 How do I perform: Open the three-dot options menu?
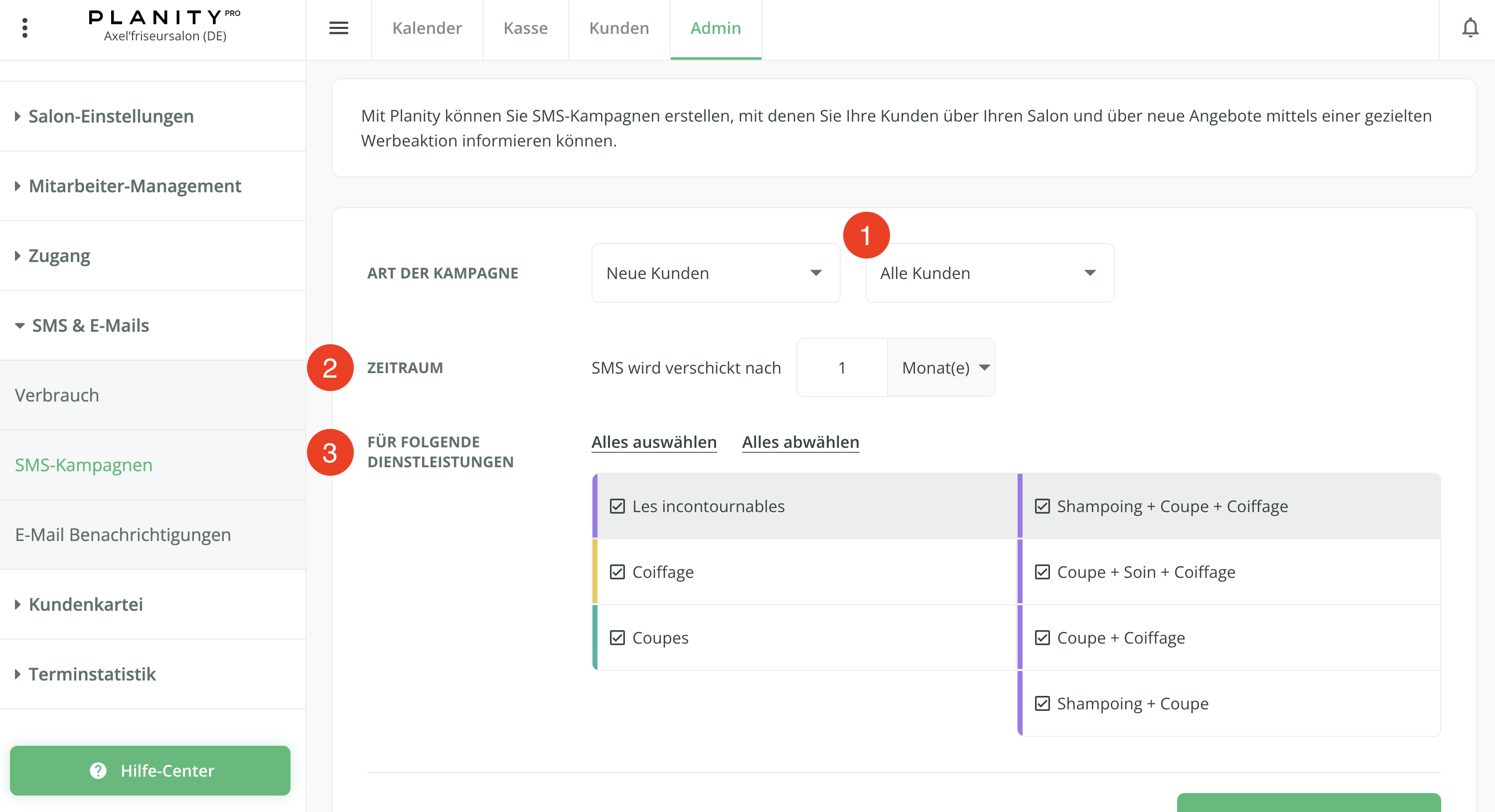point(24,28)
